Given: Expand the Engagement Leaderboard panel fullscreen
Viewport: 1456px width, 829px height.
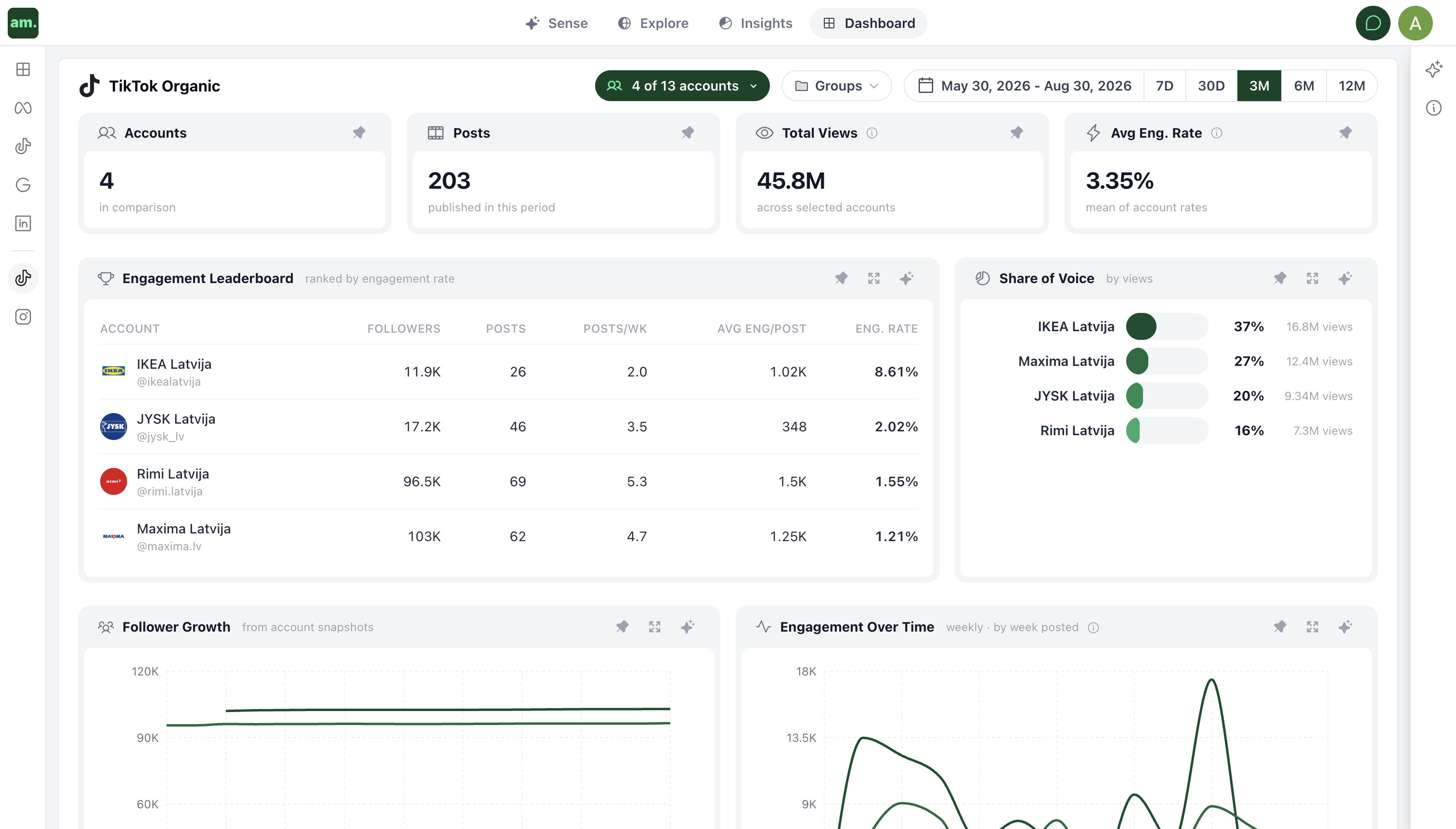Looking at the screenshot, I should (x=873, y=278).
